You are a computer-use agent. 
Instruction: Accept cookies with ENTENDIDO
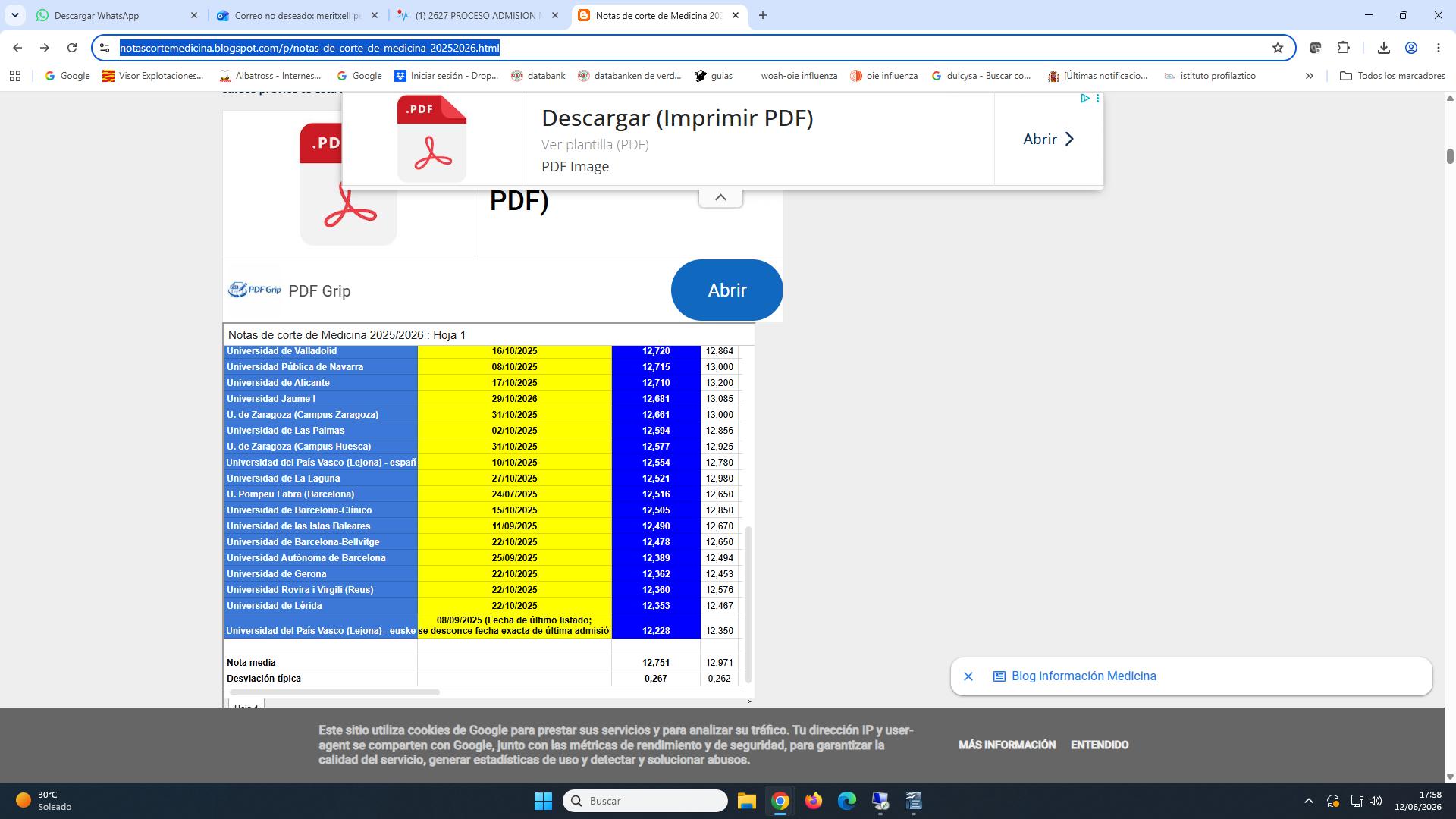tap(1100, 745)
